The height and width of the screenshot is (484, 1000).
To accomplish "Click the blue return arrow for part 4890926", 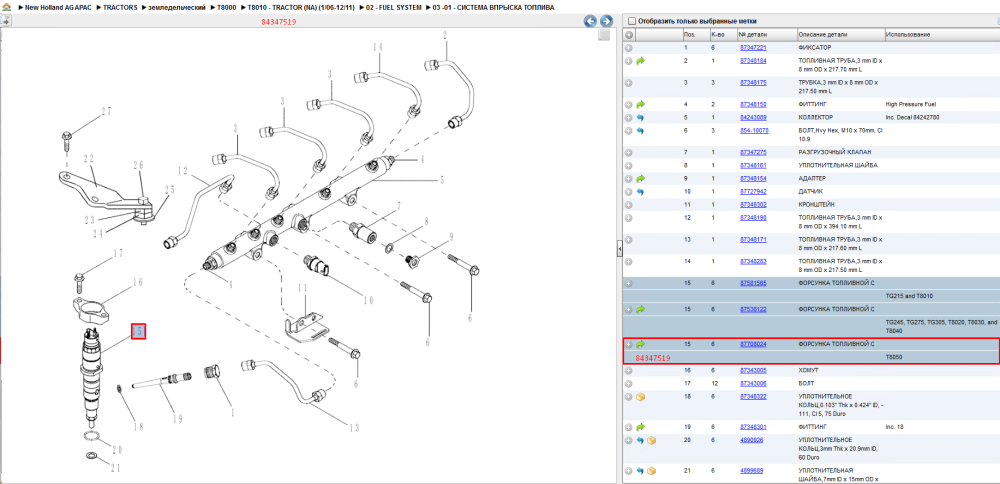I will [x=641, y=441].
